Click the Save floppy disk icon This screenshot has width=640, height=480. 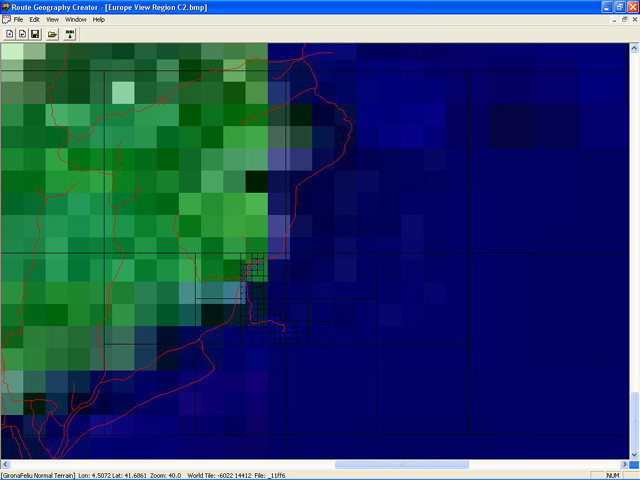pyautogui.click(x=34, y=33)
